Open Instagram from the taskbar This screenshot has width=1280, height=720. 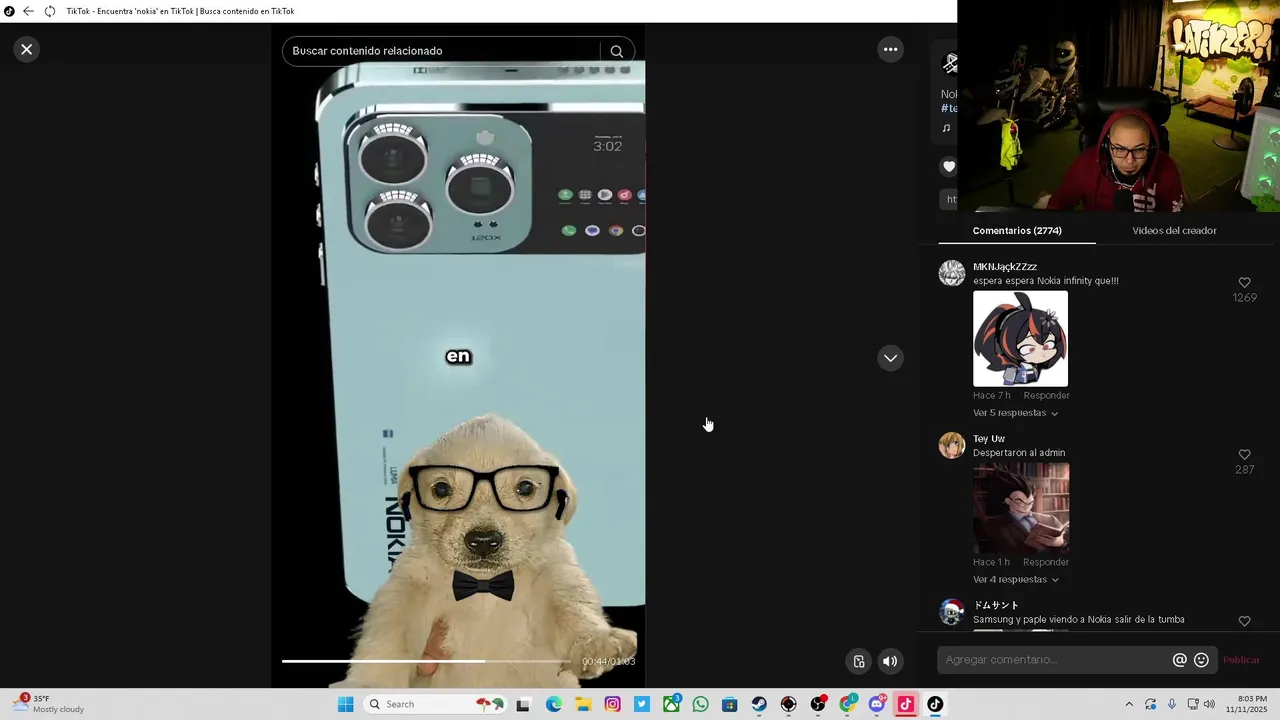613,705
